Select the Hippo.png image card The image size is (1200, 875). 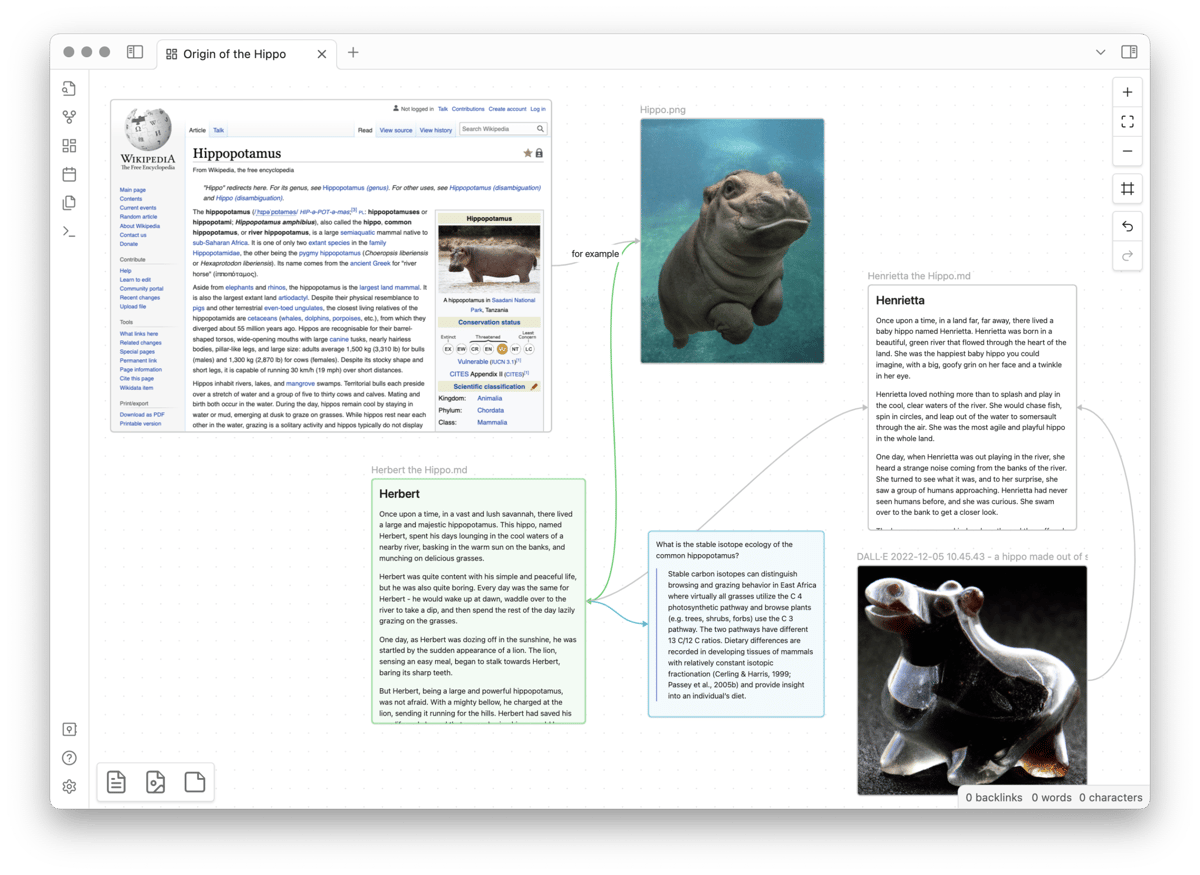[x=732, y=240]
